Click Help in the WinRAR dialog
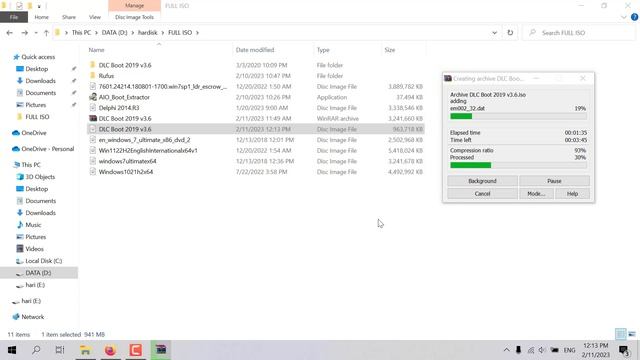Screen dimensions: 640x360 572,193
